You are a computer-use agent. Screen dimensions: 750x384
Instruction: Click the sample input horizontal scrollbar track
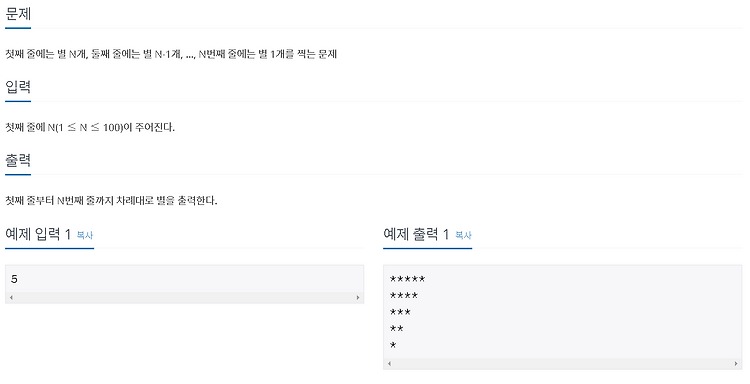184,297
